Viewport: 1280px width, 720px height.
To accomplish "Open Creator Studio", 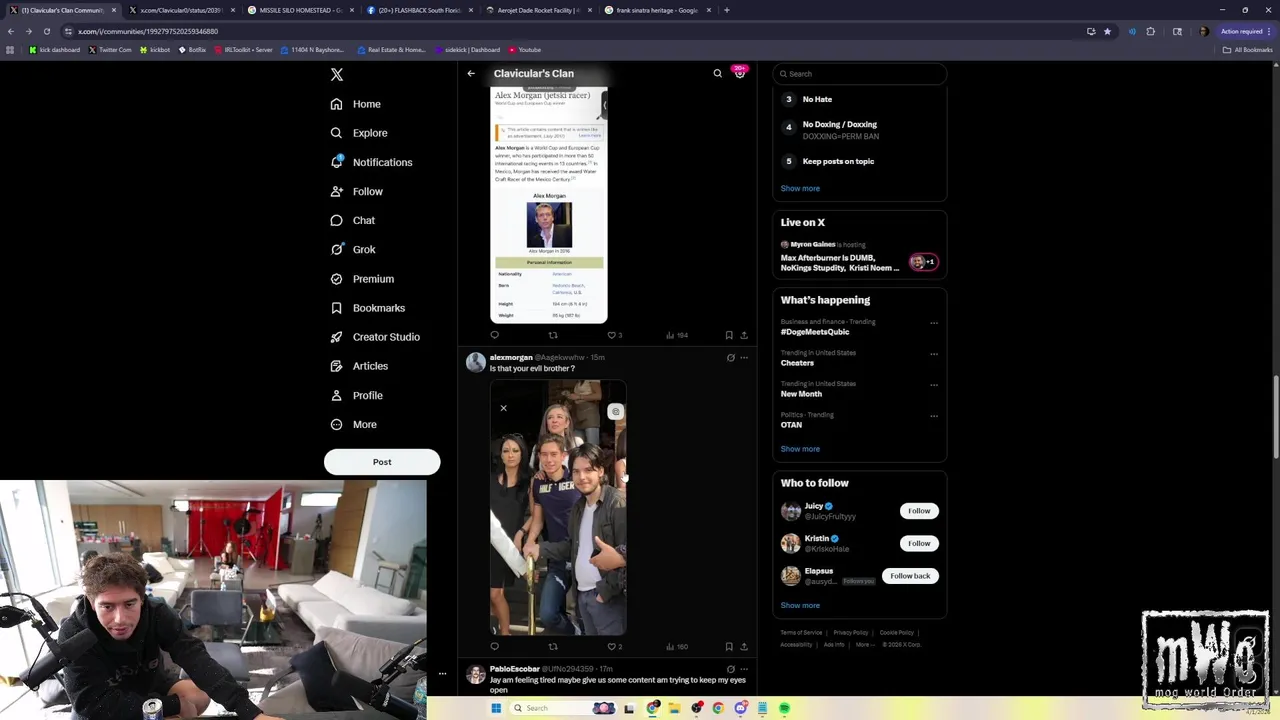I will tap(374, 337).
